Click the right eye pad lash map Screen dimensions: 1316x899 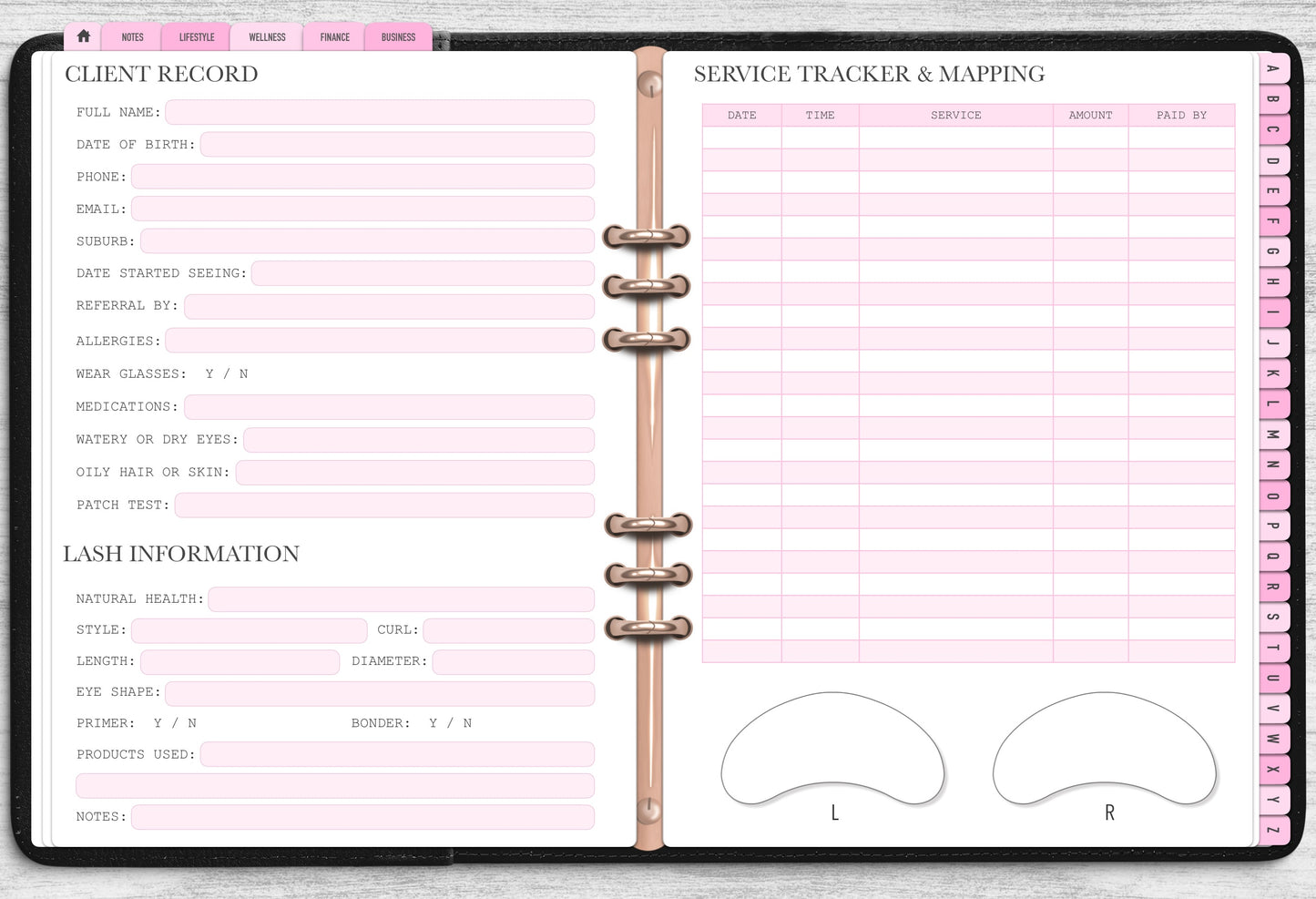click(1104, 747)
